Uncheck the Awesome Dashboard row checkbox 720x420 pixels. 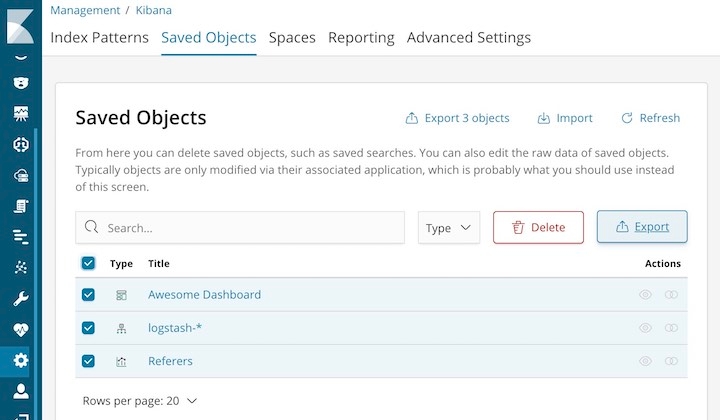88,294
